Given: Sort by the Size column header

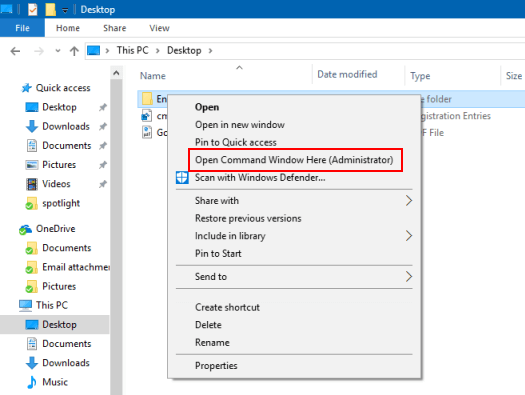Looking at the screenshot, I should pyautogui.click(x=514, y=76).
